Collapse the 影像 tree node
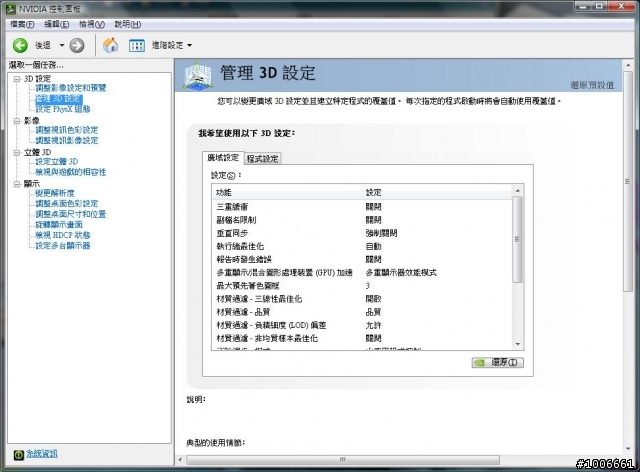The image size is (640, 472). tap(17, 121)
